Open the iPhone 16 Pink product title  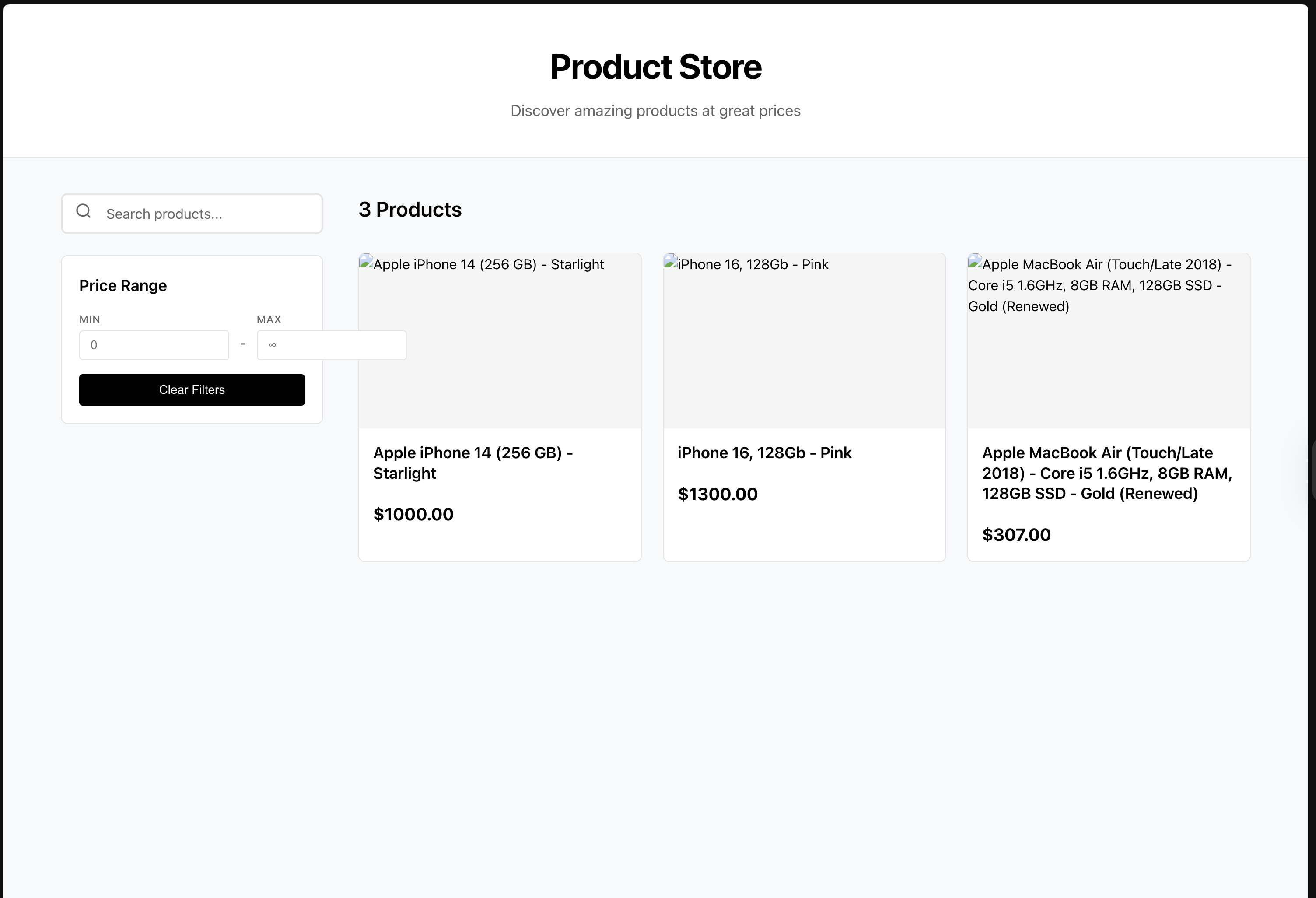pyautogui.click(x=764, y=453)
